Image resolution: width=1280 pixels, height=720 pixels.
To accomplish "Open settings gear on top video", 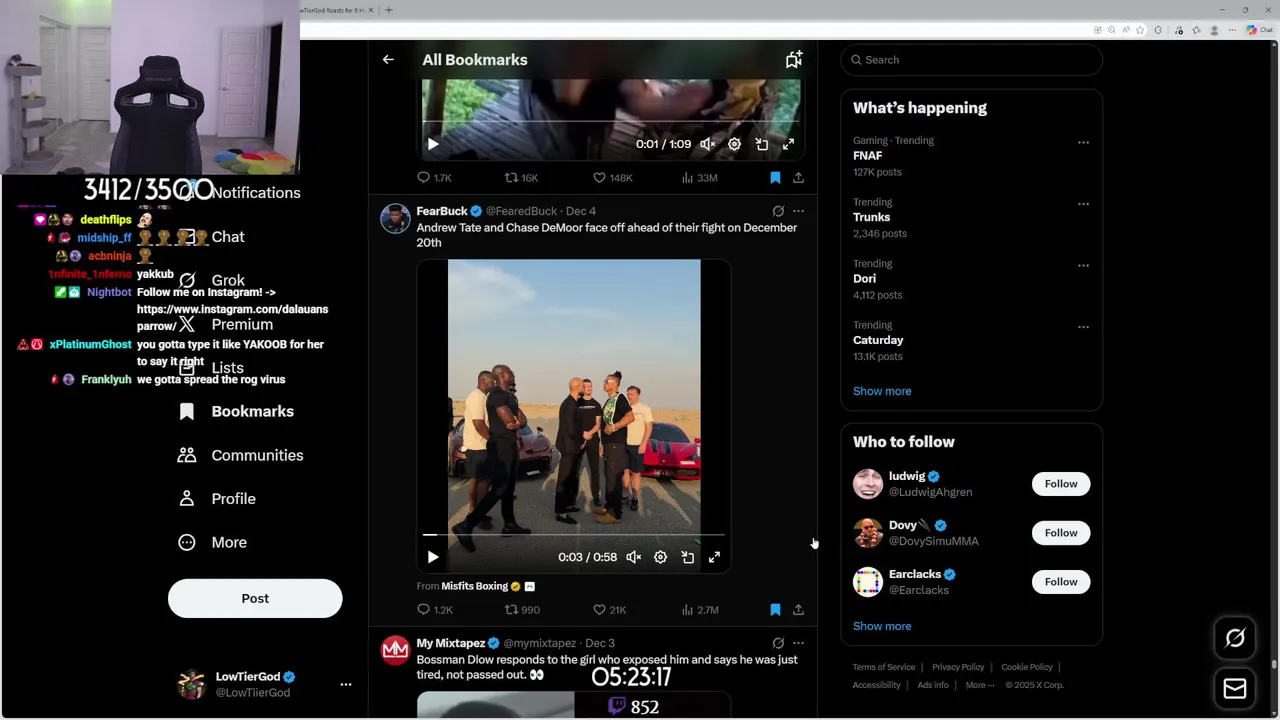I will tap(734, 144).
